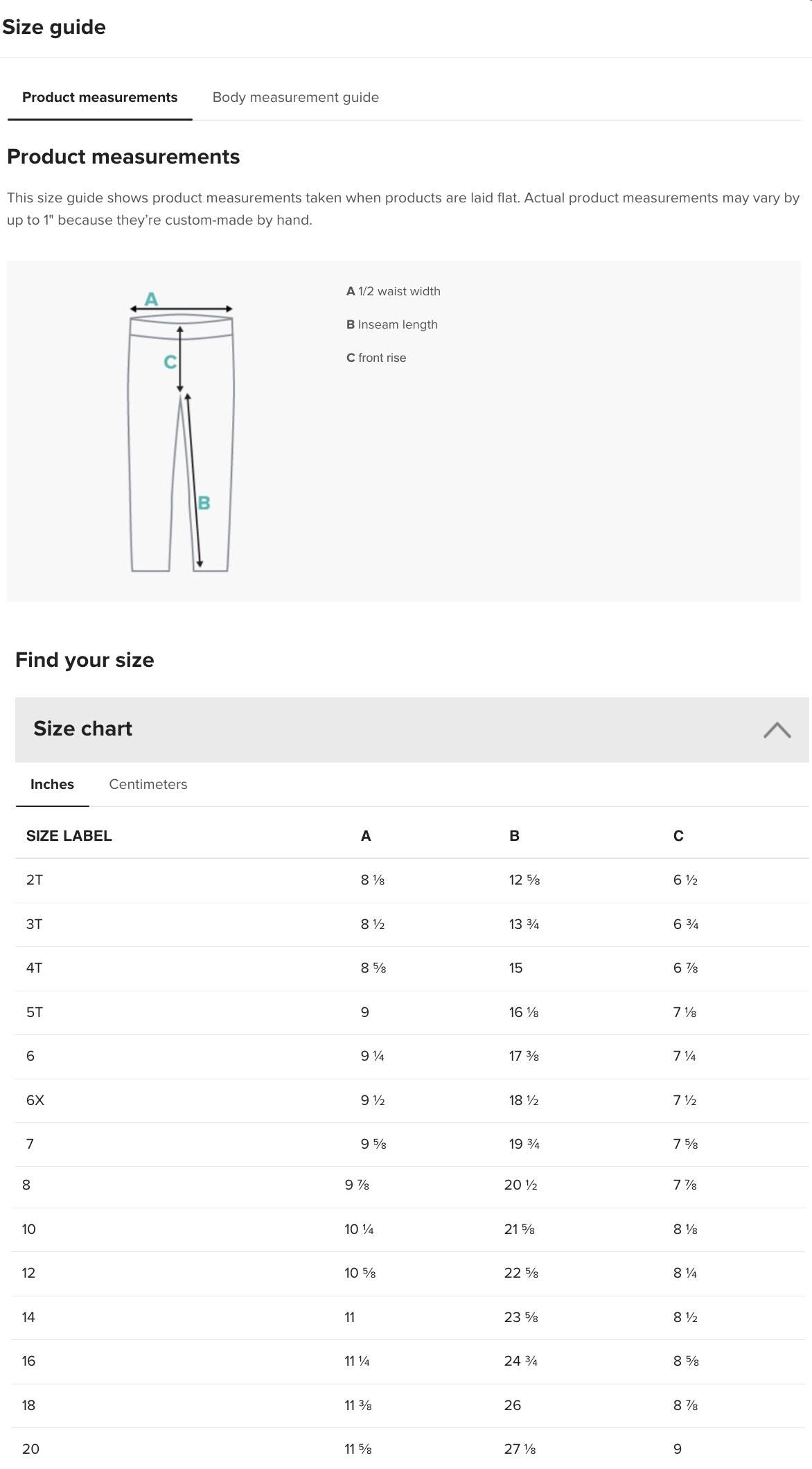
Task: Click the SIZE LABEL column header
Action: [69, 835]
